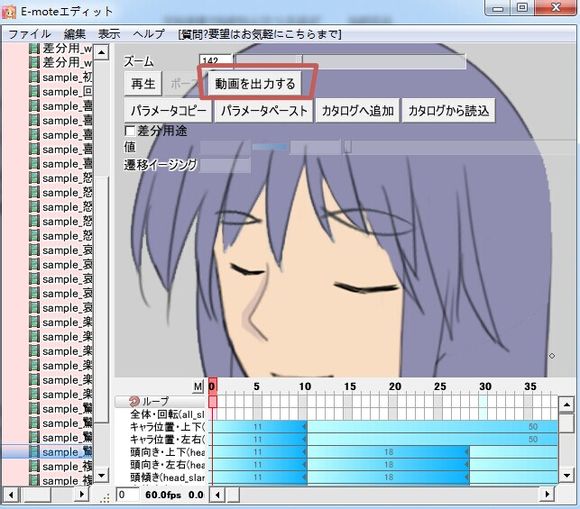Click frame 25 on the timeline ruler
580x509 pixels.
(x=440, y=387)
